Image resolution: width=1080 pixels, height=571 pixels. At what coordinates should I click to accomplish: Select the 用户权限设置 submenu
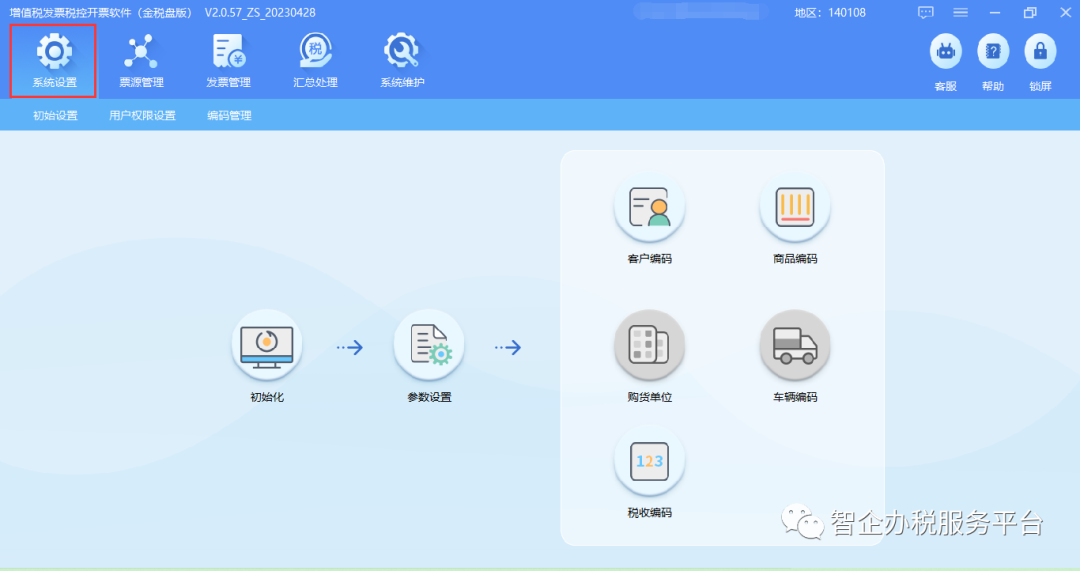(x=142, y=115)
